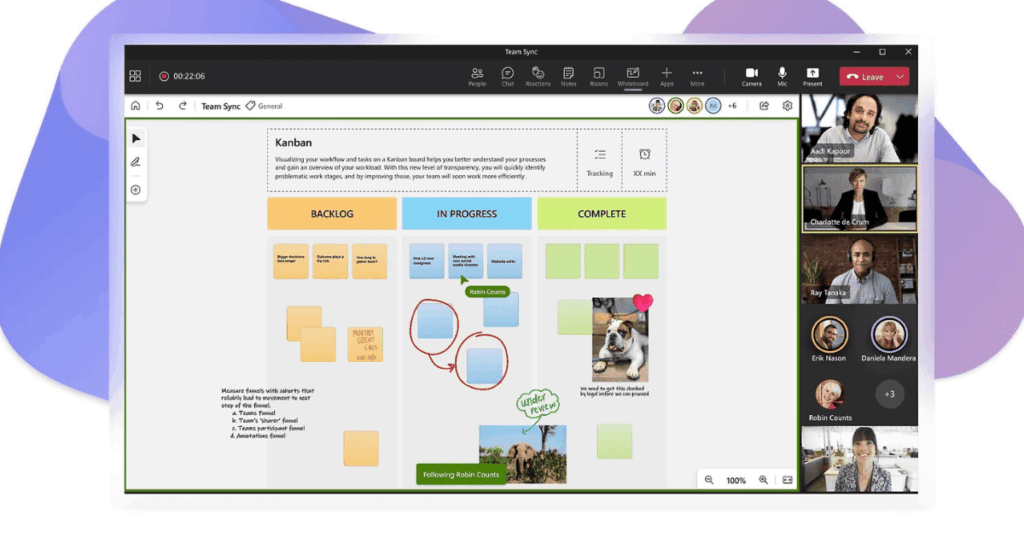Click the Kanban title text
This screenshot has height=538, width=1024.
(293, 142)
